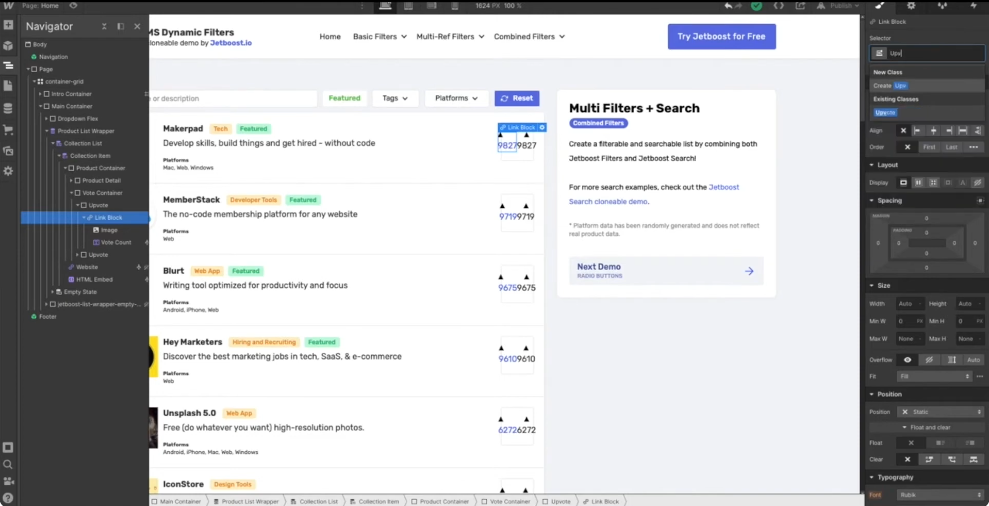989x506 pixels.
Task: Select Footer symbol in Navigator
Action: [47, 317]
